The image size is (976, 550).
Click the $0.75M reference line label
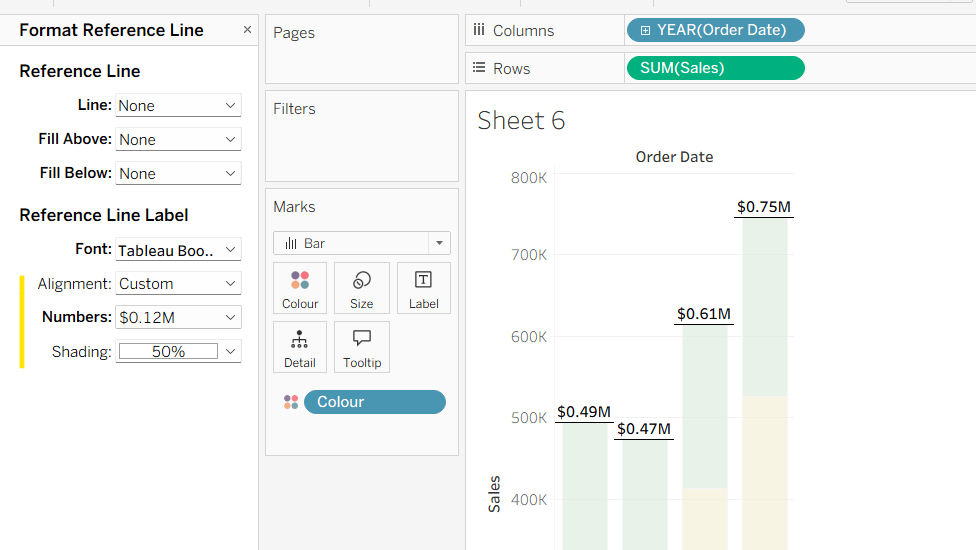764,208
